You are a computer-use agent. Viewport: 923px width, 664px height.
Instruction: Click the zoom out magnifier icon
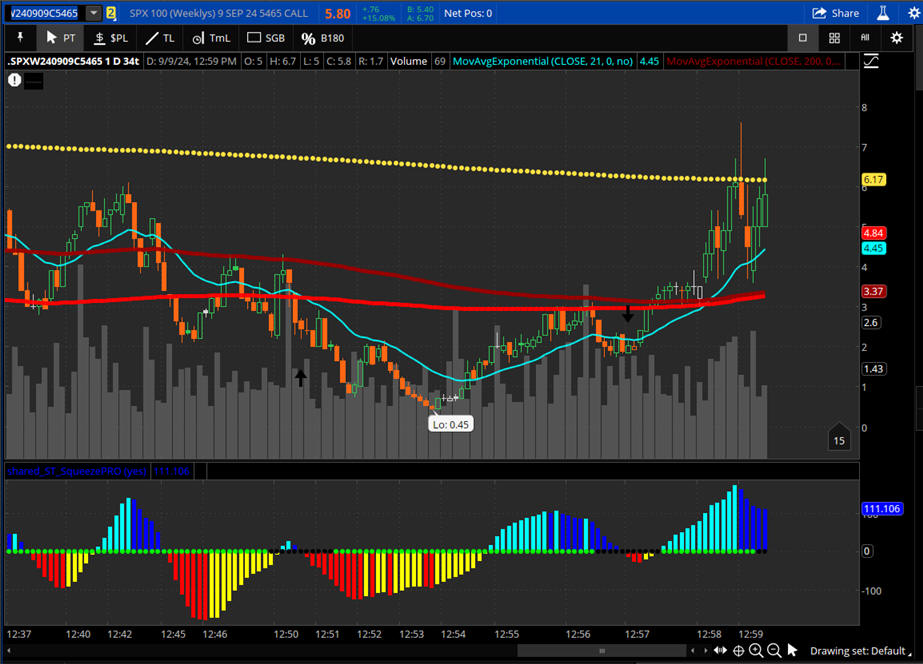point(774,650)
